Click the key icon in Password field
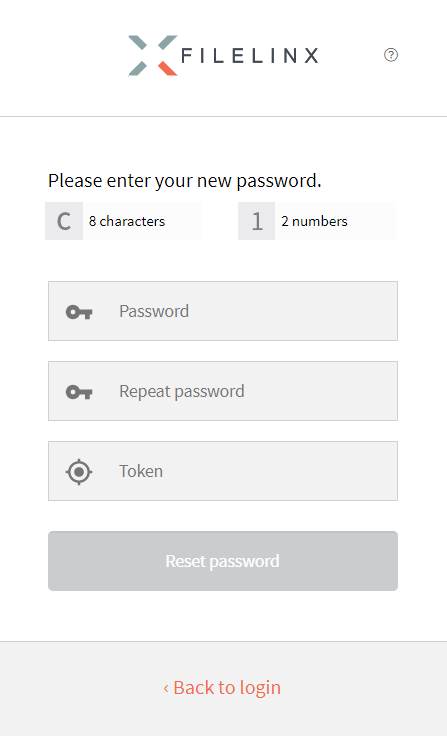 [x=79, y=312]
